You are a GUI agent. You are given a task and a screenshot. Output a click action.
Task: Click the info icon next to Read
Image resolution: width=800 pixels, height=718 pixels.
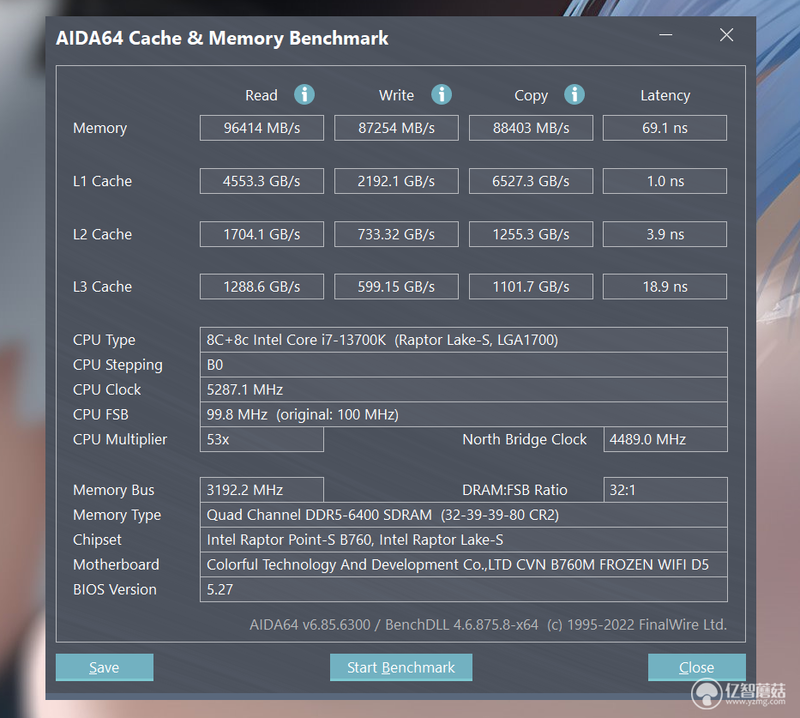pyautogui.click(x=304, y=94)
